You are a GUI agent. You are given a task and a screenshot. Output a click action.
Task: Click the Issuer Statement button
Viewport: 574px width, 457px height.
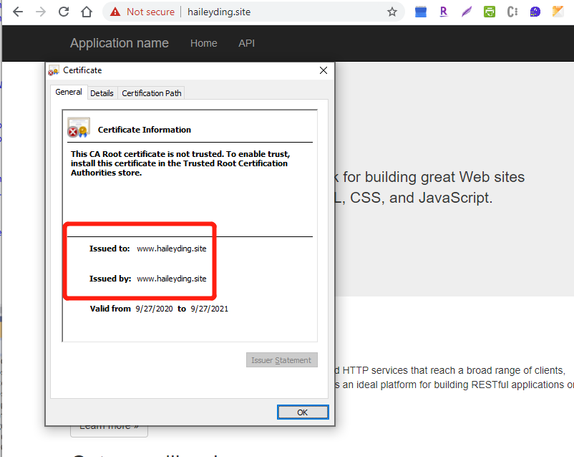[x=282, y=360]
